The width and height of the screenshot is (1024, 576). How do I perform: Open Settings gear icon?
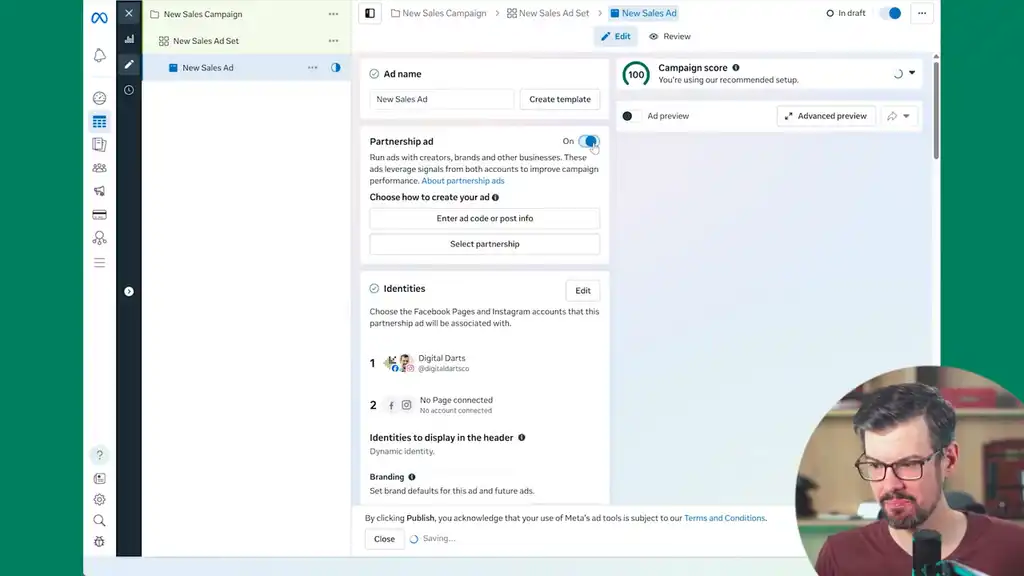coord(99,500)
